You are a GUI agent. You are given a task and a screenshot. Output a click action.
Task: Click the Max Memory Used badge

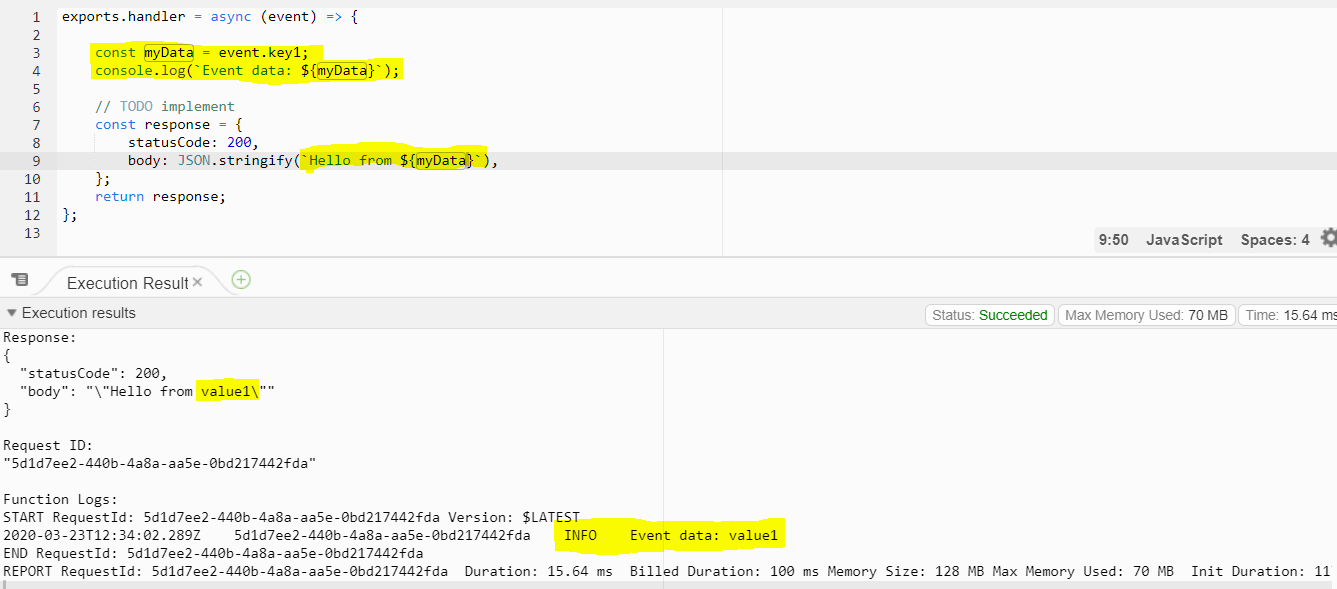coord(1146,315)
